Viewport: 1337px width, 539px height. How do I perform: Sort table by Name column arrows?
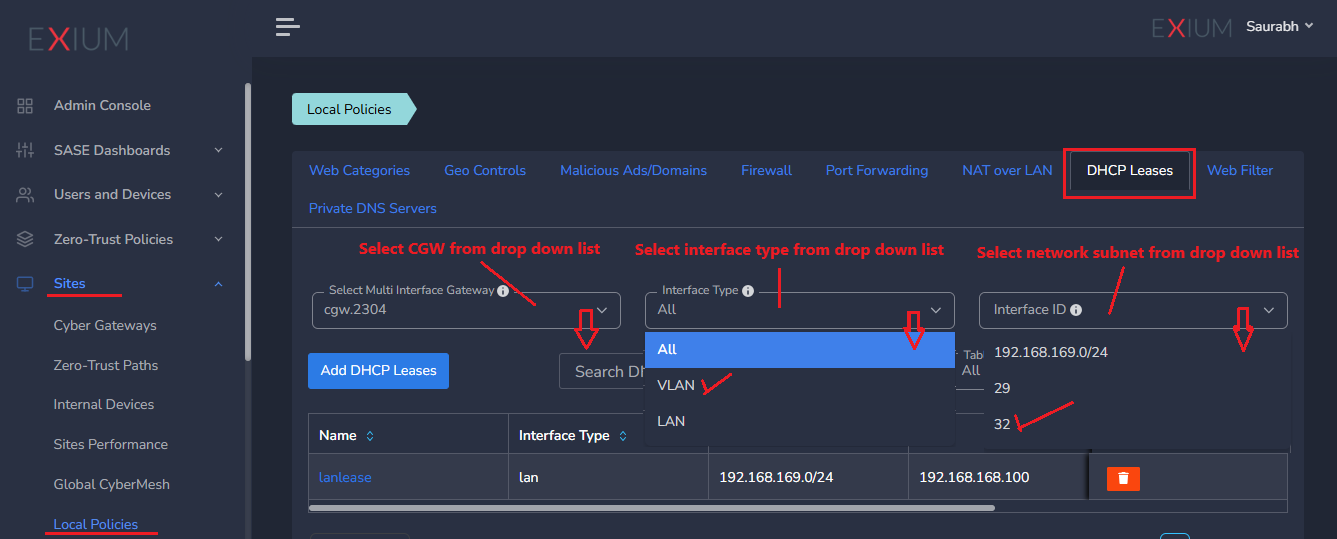[370, 436]
